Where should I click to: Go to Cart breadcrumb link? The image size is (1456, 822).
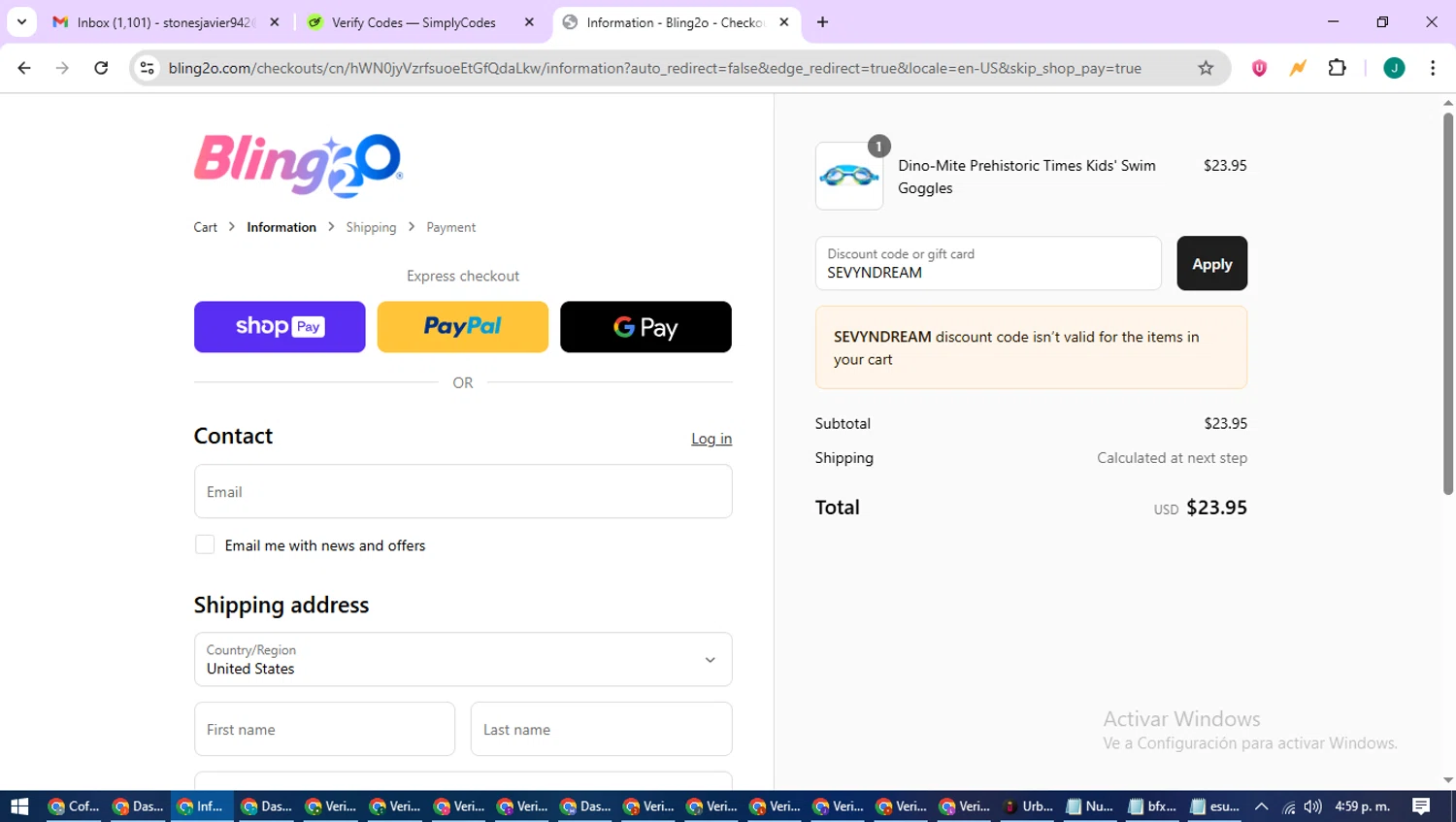coord(205,227)
